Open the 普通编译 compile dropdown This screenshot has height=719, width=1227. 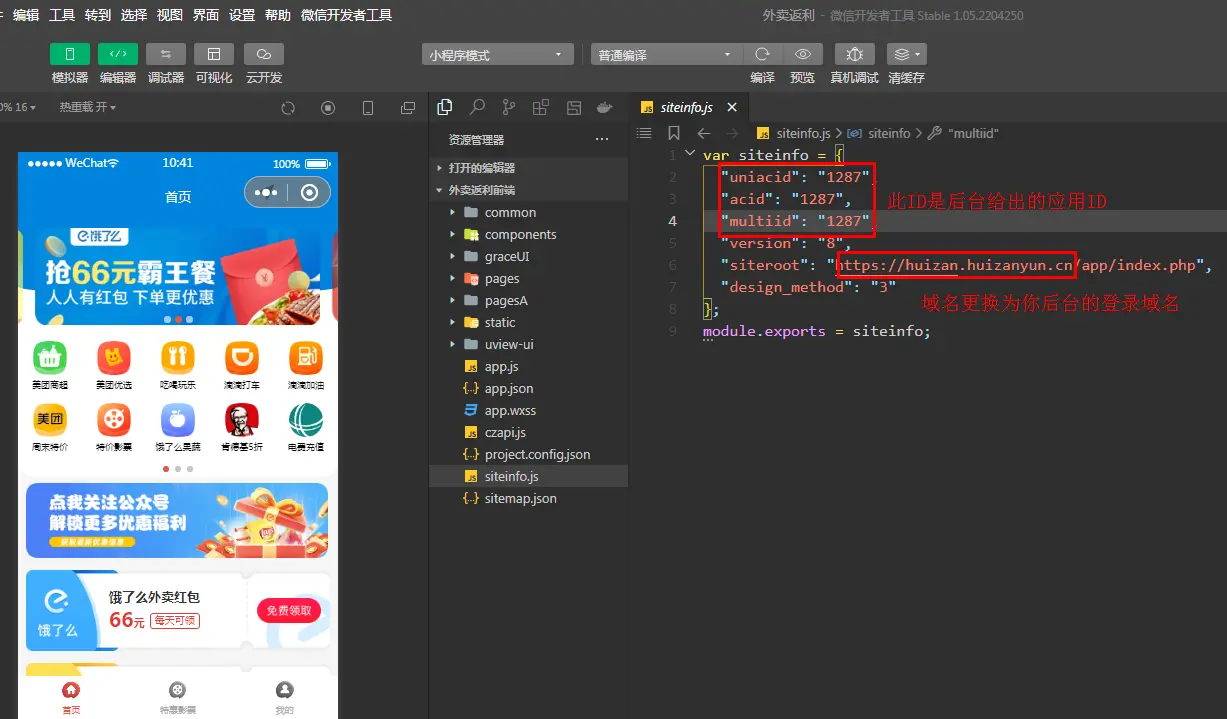666,55
